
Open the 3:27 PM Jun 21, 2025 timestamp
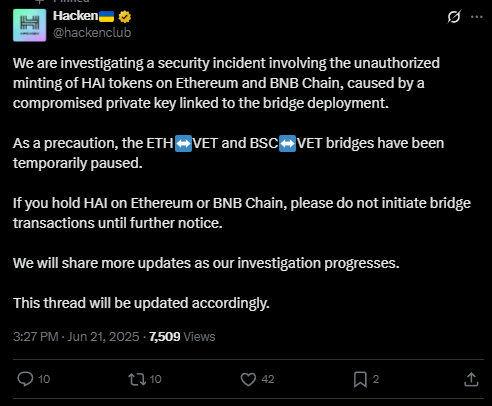tap(76, 337)
